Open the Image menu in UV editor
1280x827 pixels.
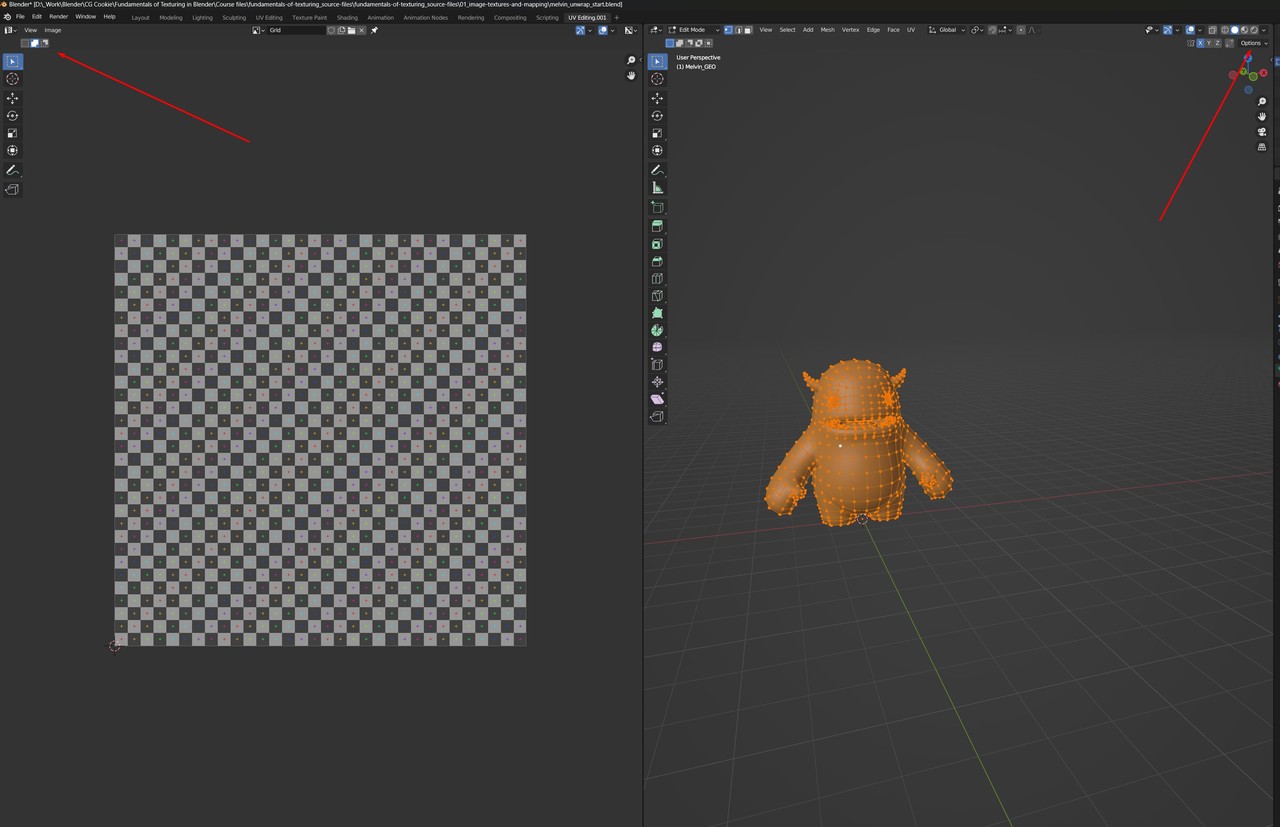tap(53, 30)
